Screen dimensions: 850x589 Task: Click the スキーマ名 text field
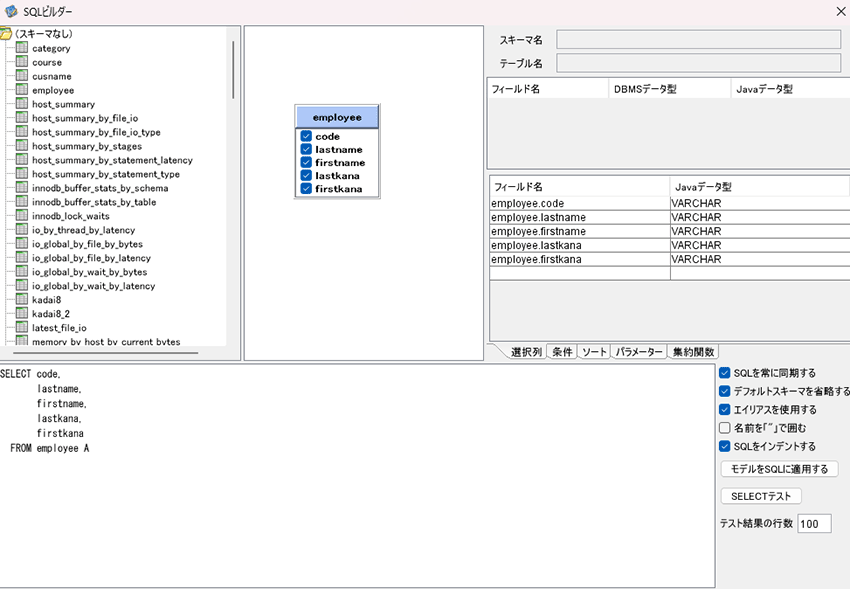coord(699,40)
